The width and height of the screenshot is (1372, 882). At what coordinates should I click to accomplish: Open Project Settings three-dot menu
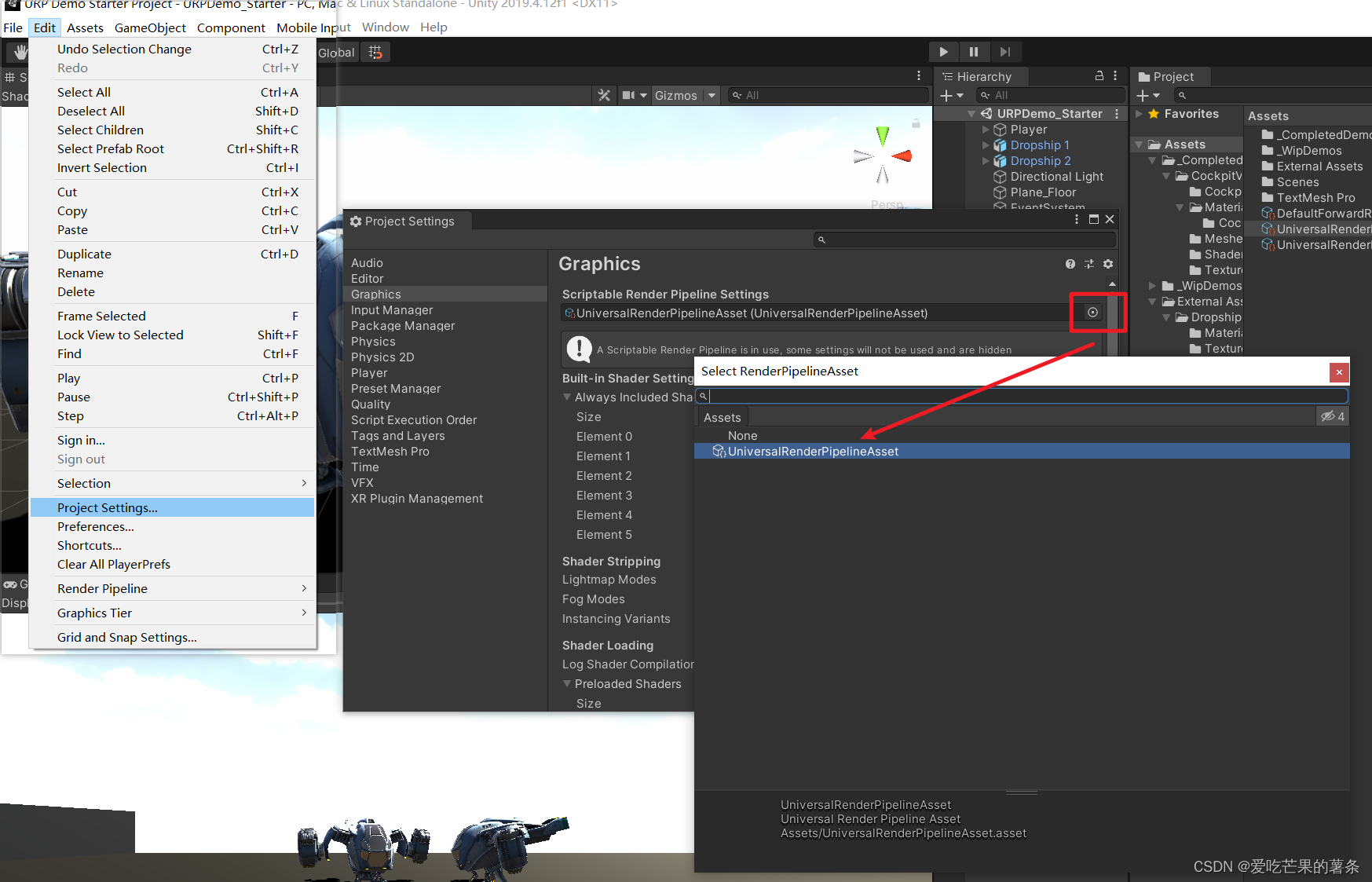(1077, 220)
